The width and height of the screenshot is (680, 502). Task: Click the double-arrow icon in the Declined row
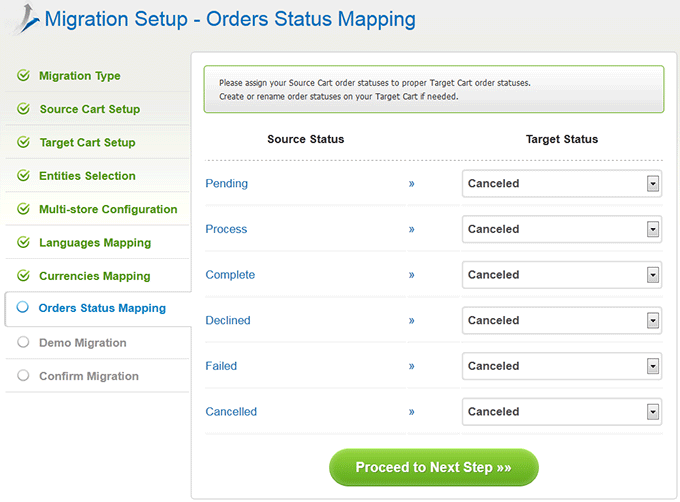411,321
